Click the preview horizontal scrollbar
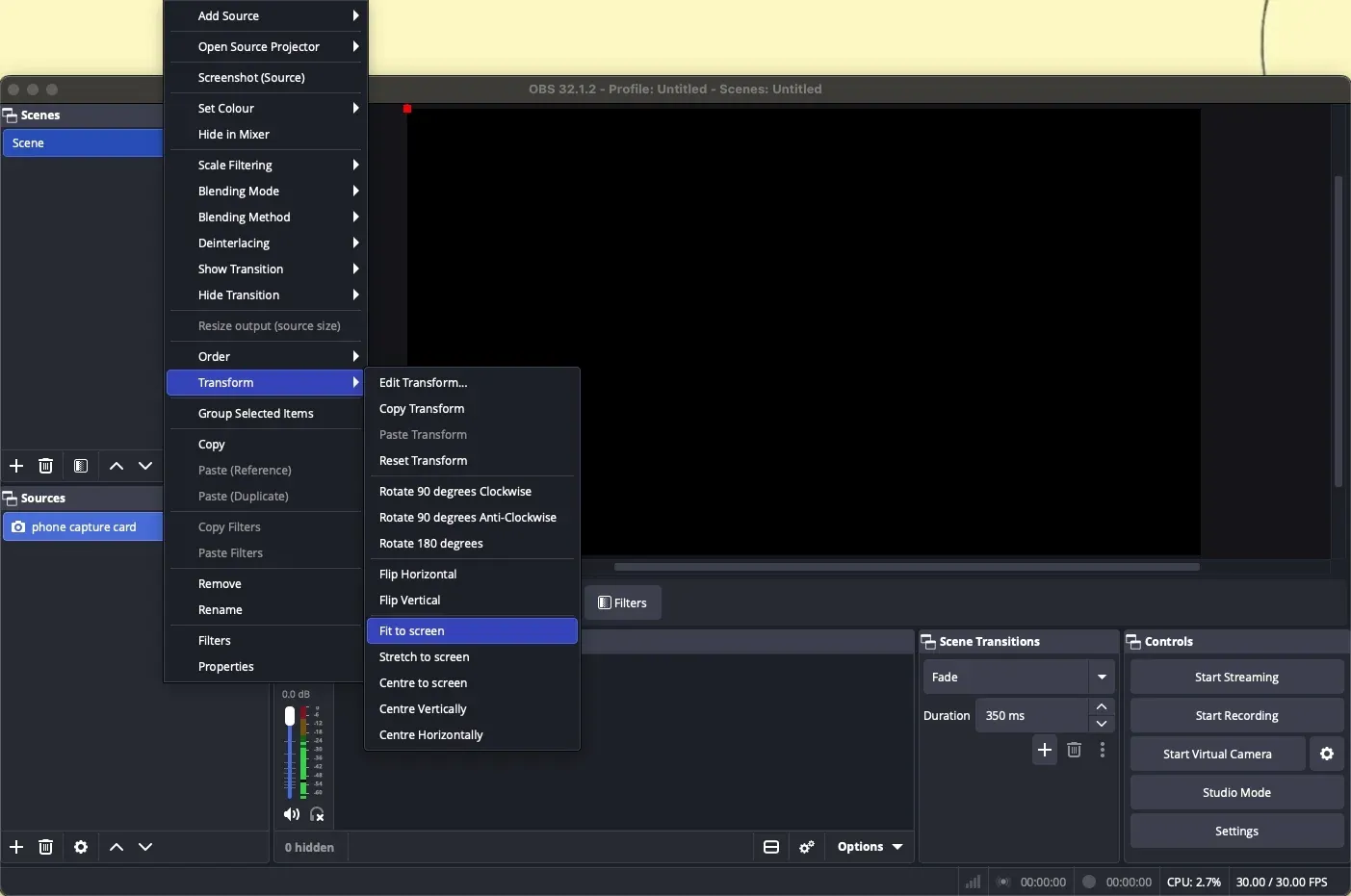The image size is (1351, 896). (907, 568)
